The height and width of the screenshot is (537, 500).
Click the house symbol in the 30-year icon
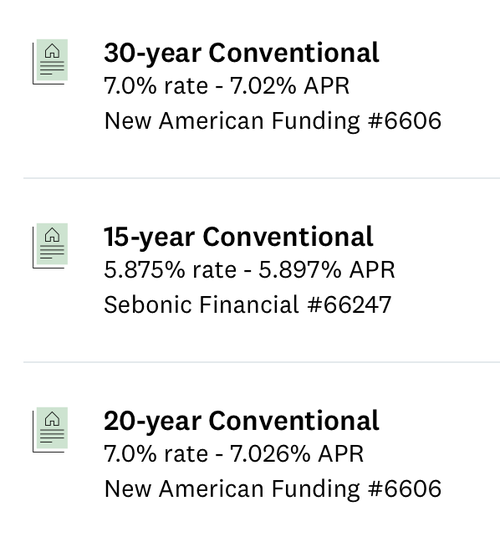click(x=52, y=51)
